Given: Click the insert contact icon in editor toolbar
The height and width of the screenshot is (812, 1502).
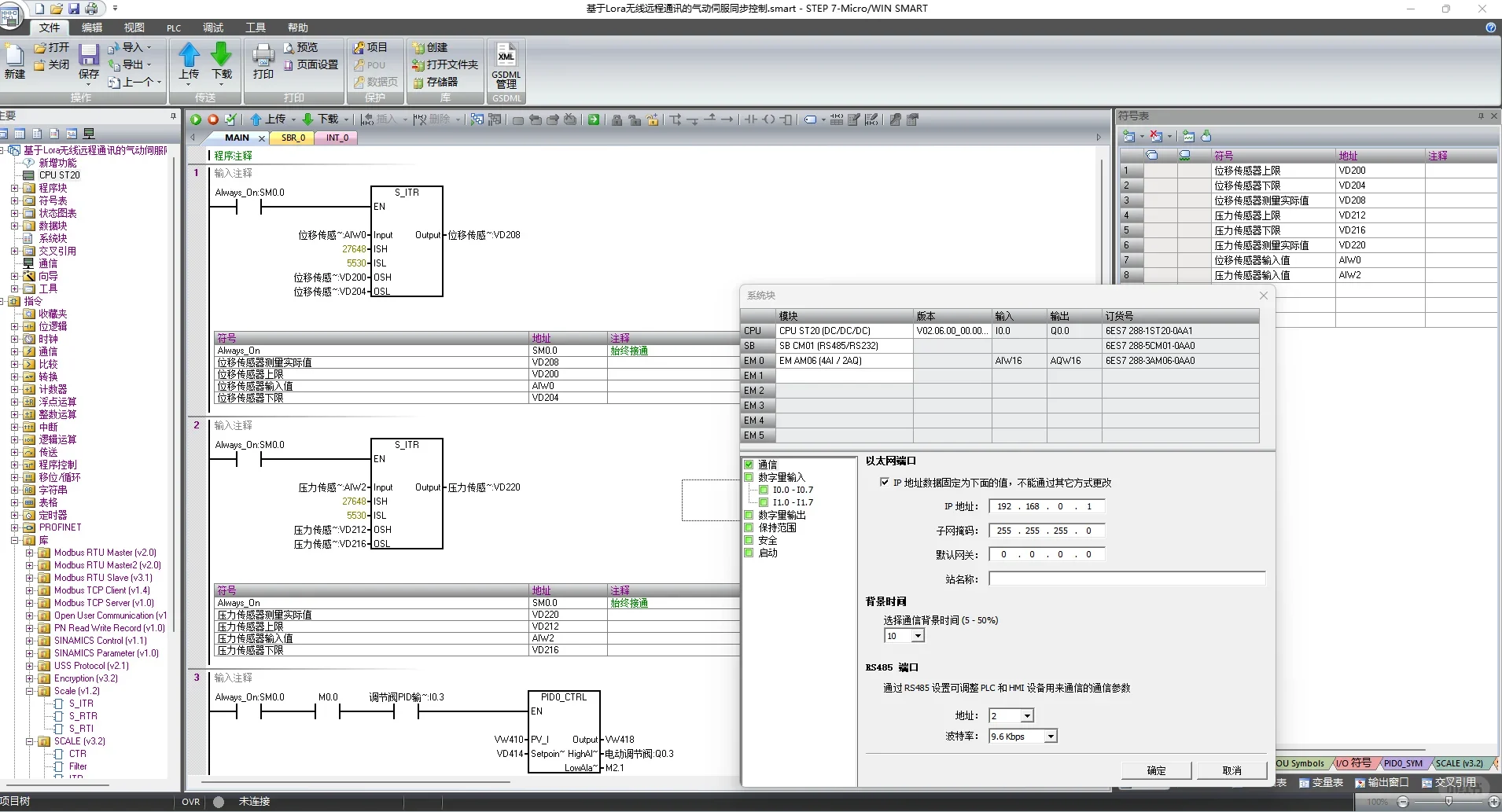Looking at the screenshot, I should point(751,119).
